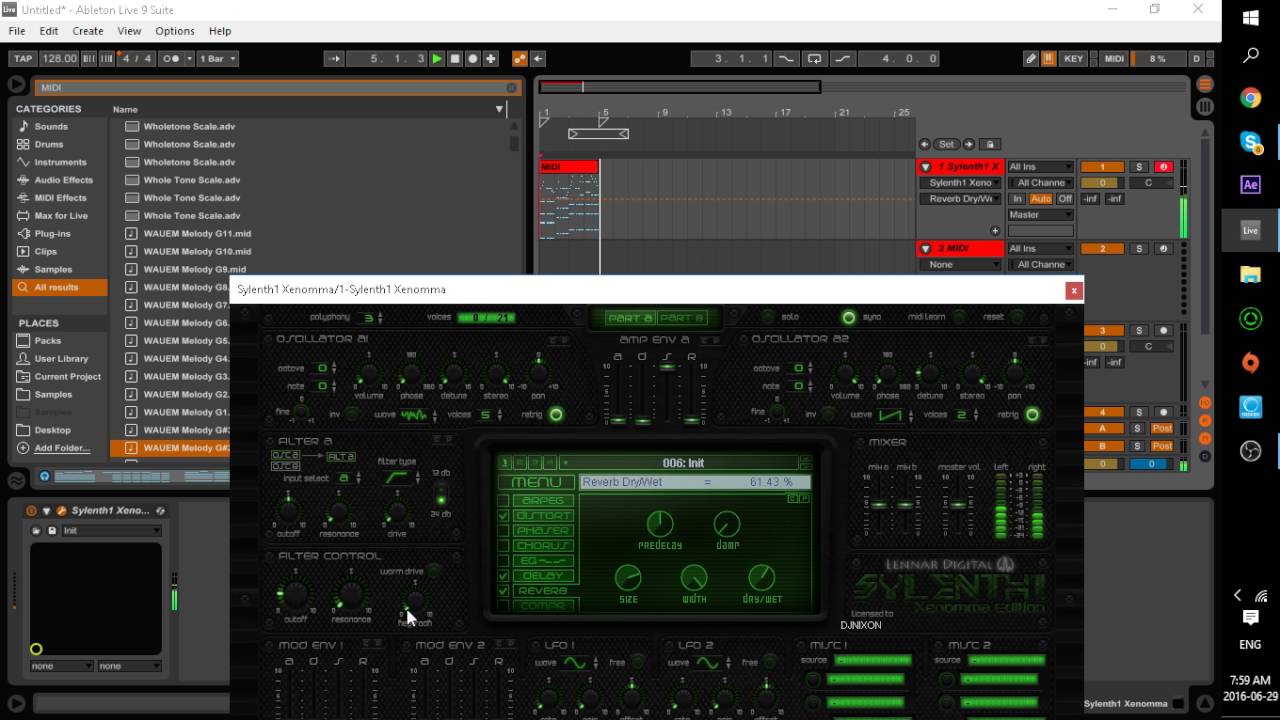Click the Set locator button
Viewport: 1280px width, 720px height.
tap(946, 144)
